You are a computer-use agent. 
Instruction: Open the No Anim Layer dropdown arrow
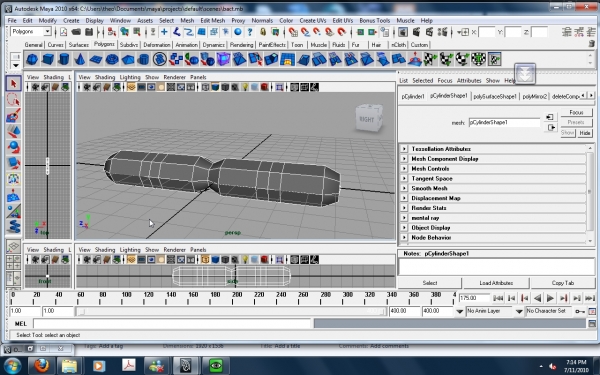tap(460, 311)
